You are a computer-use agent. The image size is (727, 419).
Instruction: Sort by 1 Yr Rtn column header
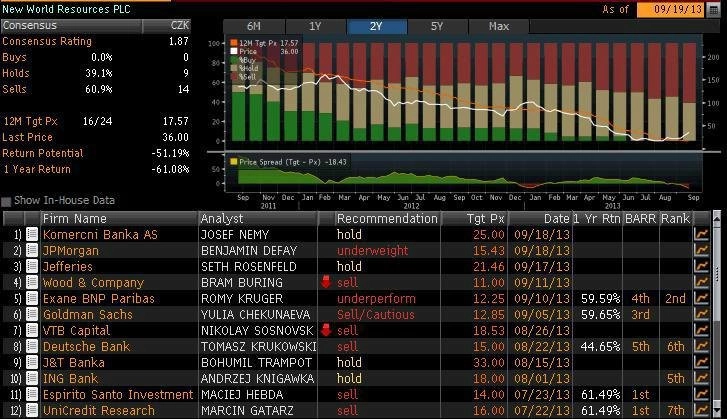(x=597, y=218)
